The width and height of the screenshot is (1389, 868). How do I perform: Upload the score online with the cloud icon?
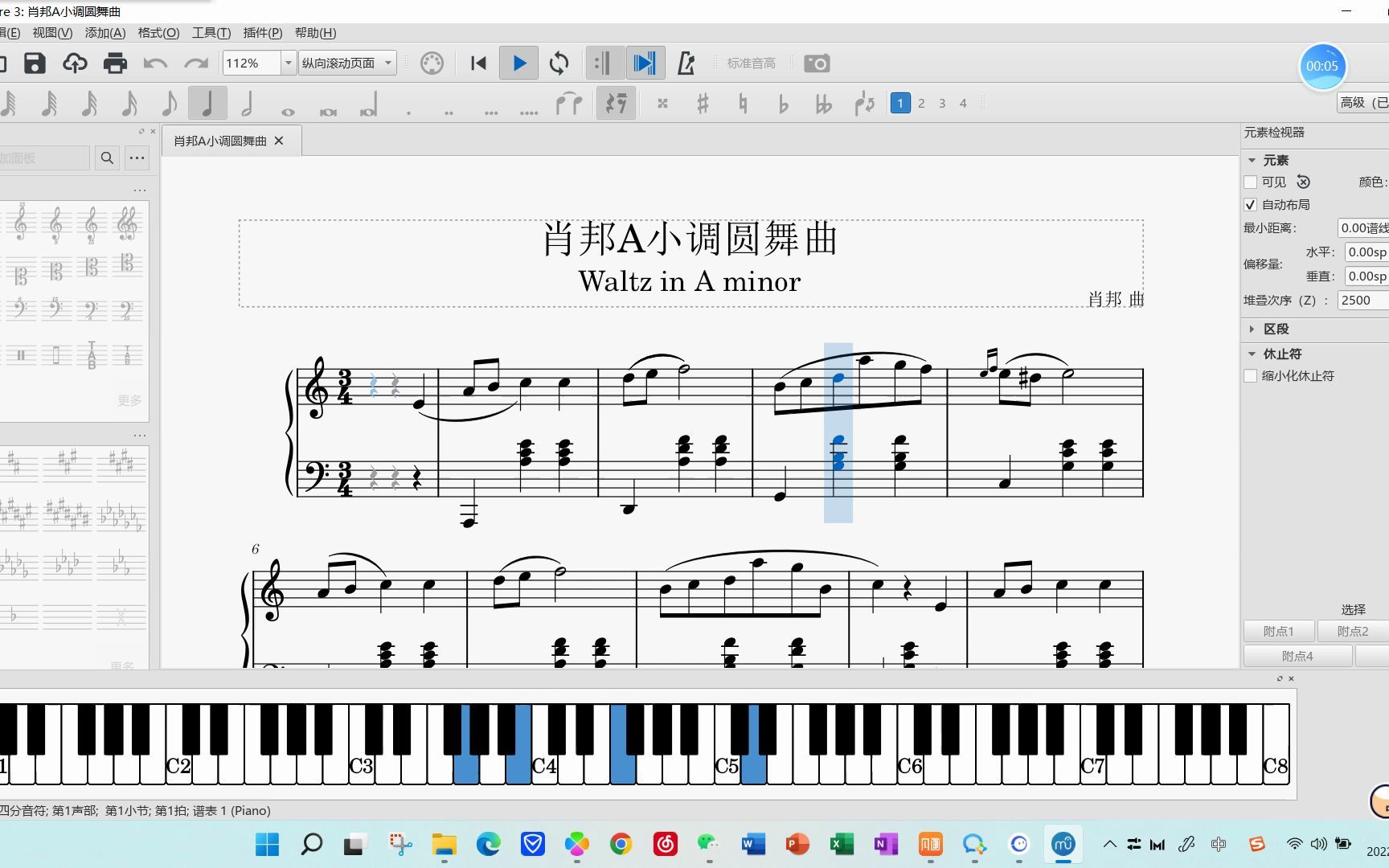75,63
